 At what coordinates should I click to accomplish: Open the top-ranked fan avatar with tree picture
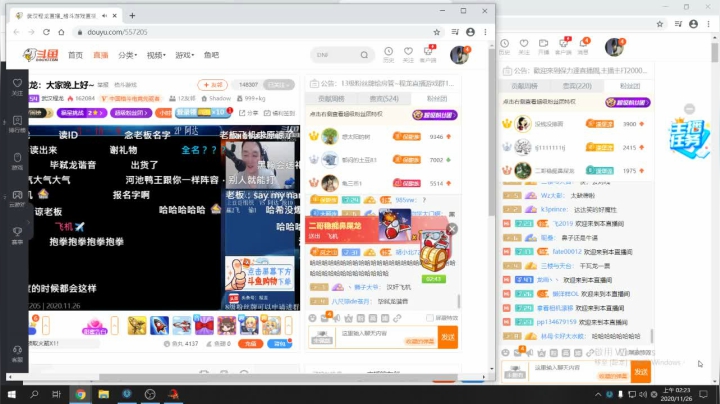(330, 136)
